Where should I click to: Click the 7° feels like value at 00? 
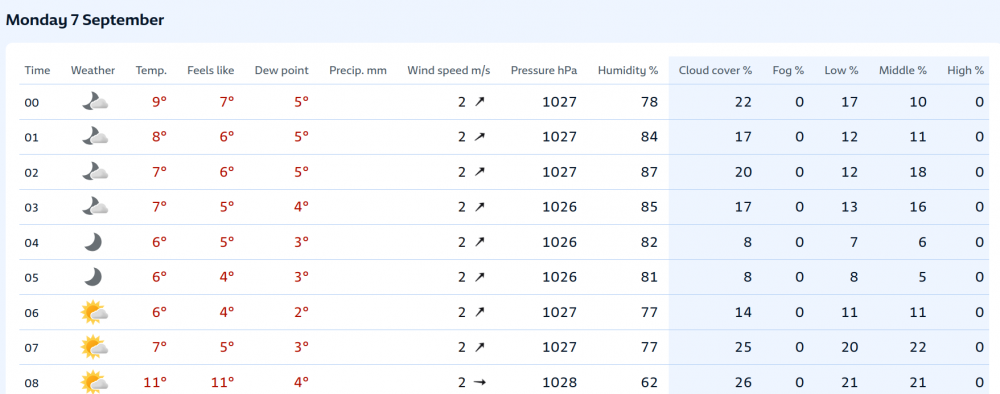(227, 101)
